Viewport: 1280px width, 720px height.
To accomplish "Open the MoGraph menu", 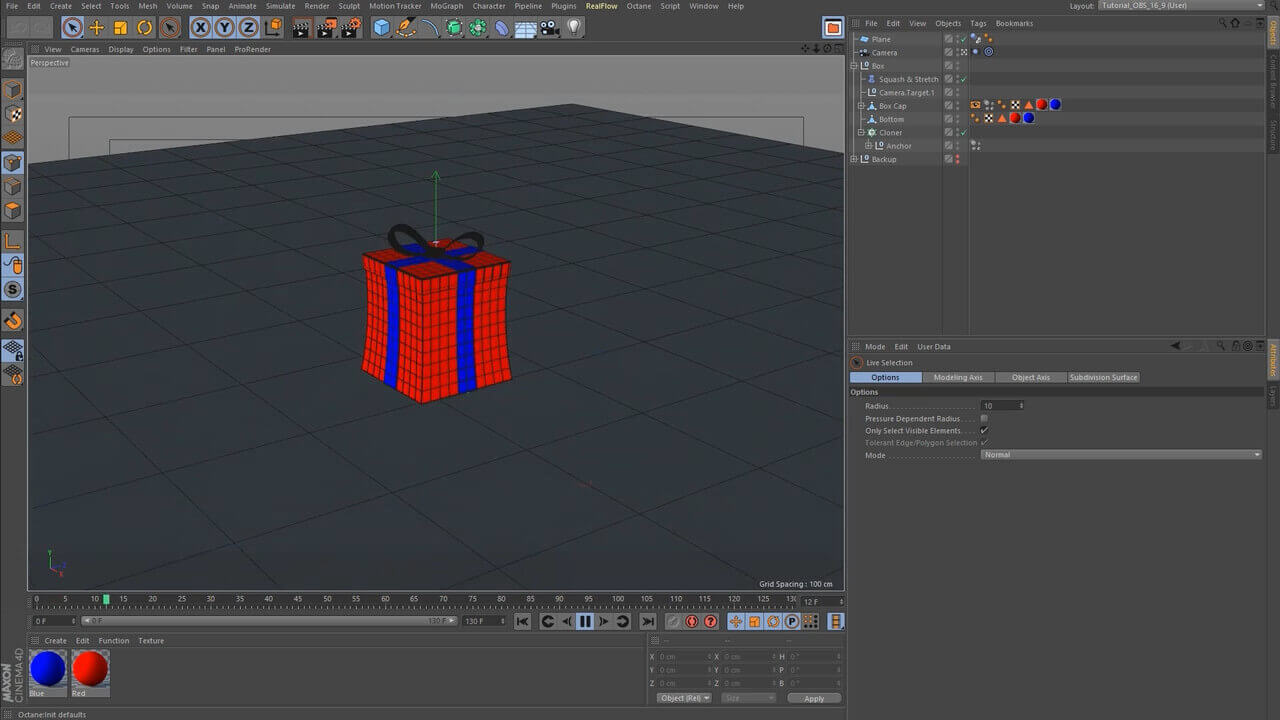I will coord(446,6).
